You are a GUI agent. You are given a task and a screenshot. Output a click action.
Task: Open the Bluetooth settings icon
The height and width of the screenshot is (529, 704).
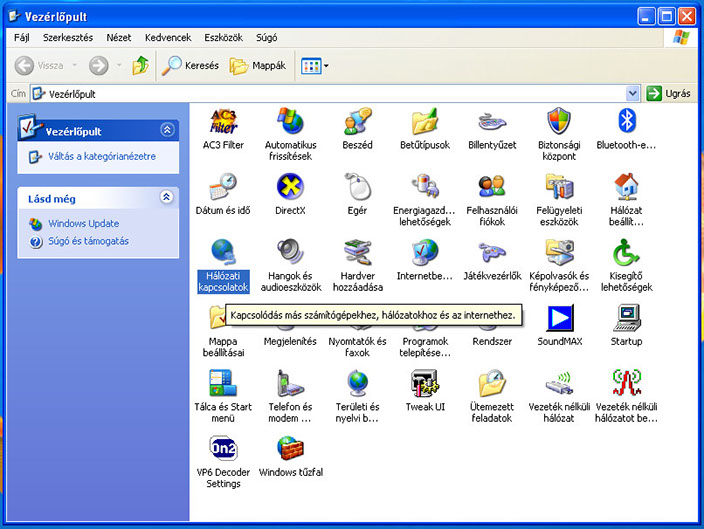(626, 122)
